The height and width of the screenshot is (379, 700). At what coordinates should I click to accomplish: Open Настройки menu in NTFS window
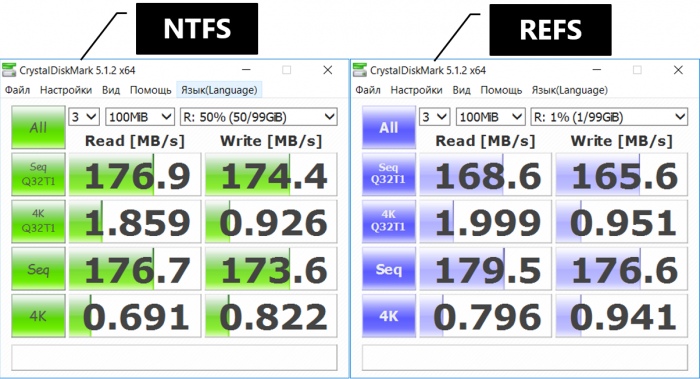[66, 90]
